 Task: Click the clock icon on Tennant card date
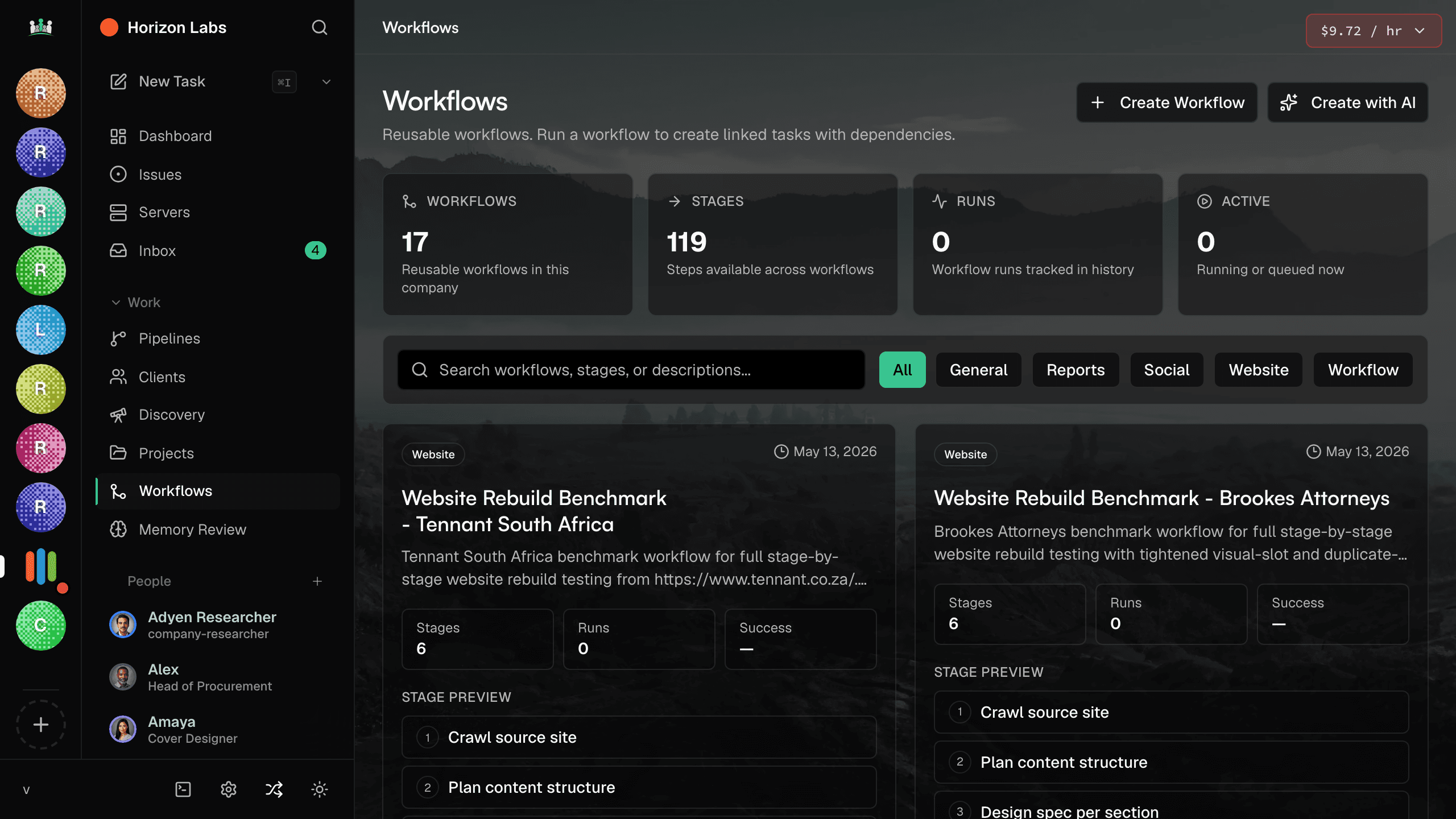(x=781, y=452)
